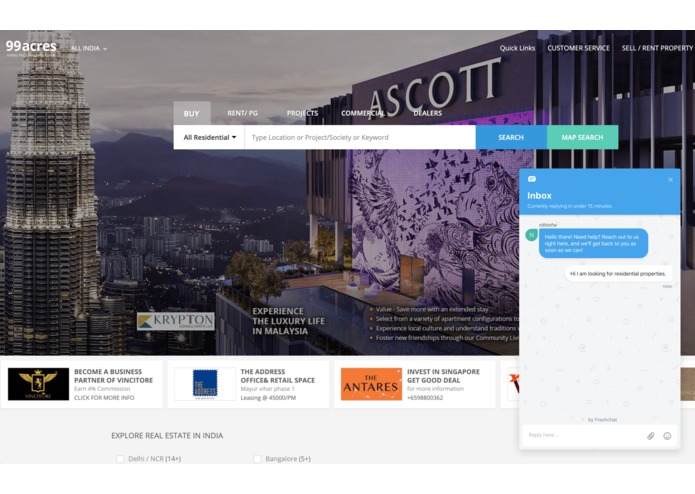Image resolution: width=695 pixels, height=494 pixels.
Task: Open The Address office & retail ad
Action: pyautogui.click(x=248, y=384)
